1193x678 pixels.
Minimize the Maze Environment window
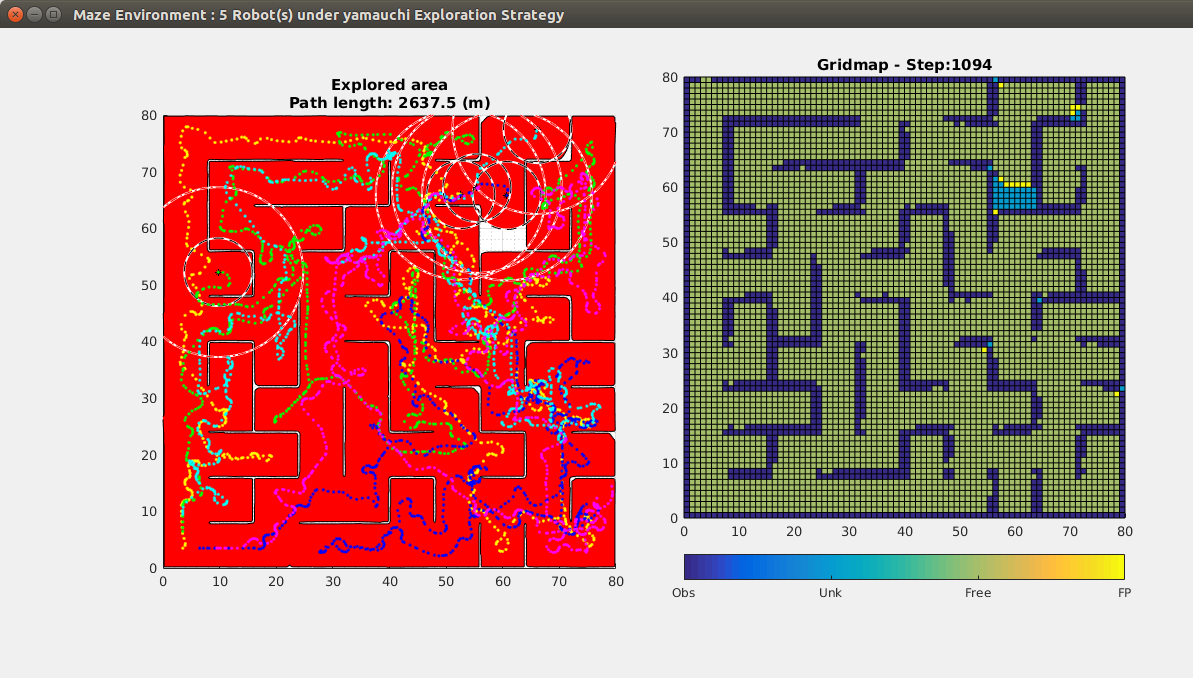coord(34,14)
